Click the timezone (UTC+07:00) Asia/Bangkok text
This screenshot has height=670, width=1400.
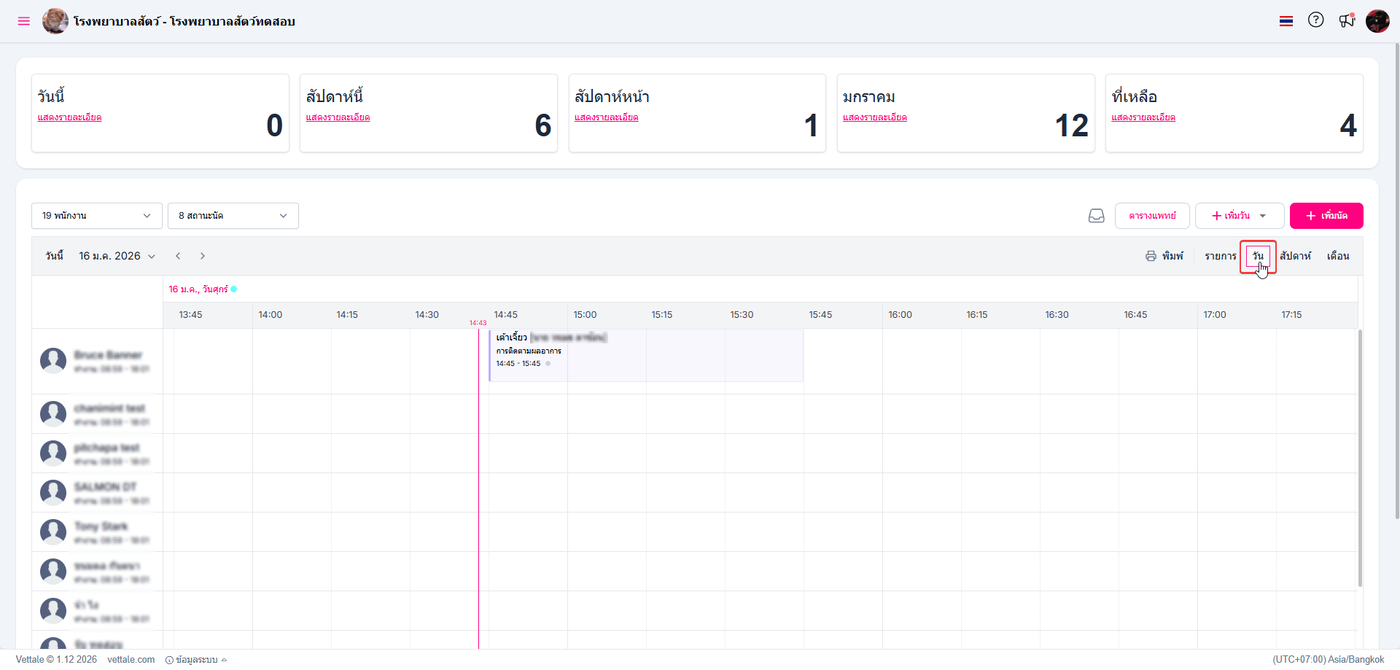coord(1328,660)
